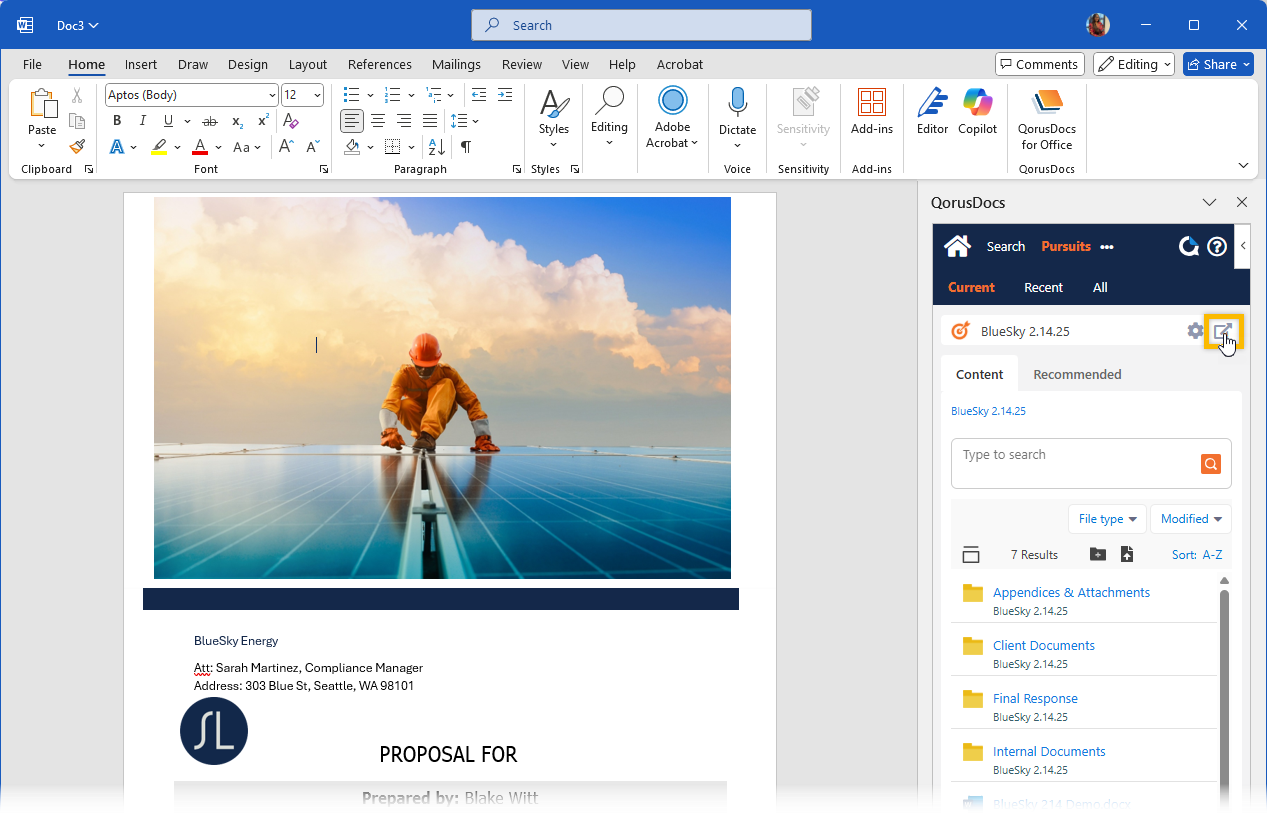
Task: Click the QorusDocs home icon
Action: click(957, 246)
